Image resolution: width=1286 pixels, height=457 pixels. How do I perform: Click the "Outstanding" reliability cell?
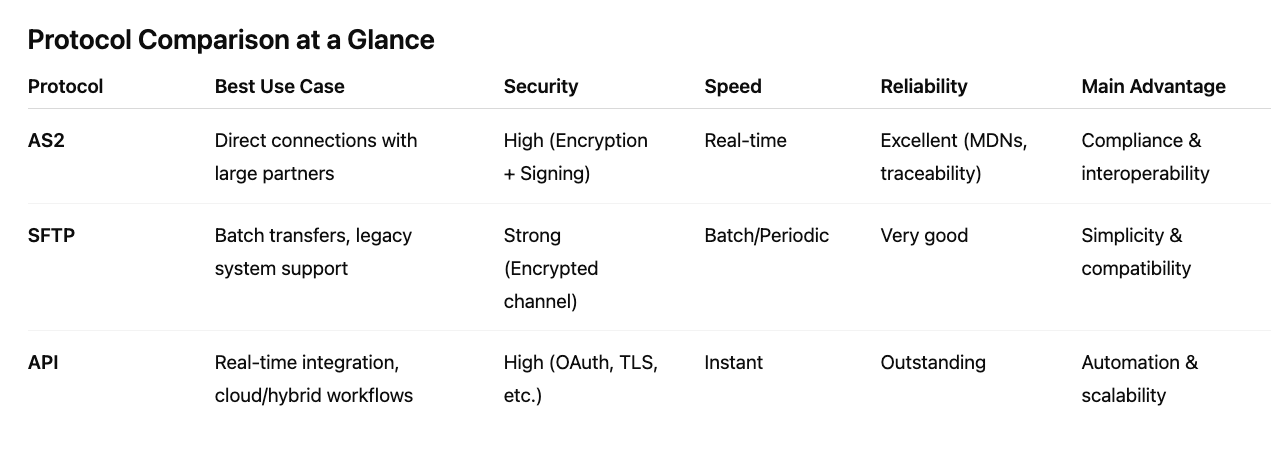coord(932,363)
